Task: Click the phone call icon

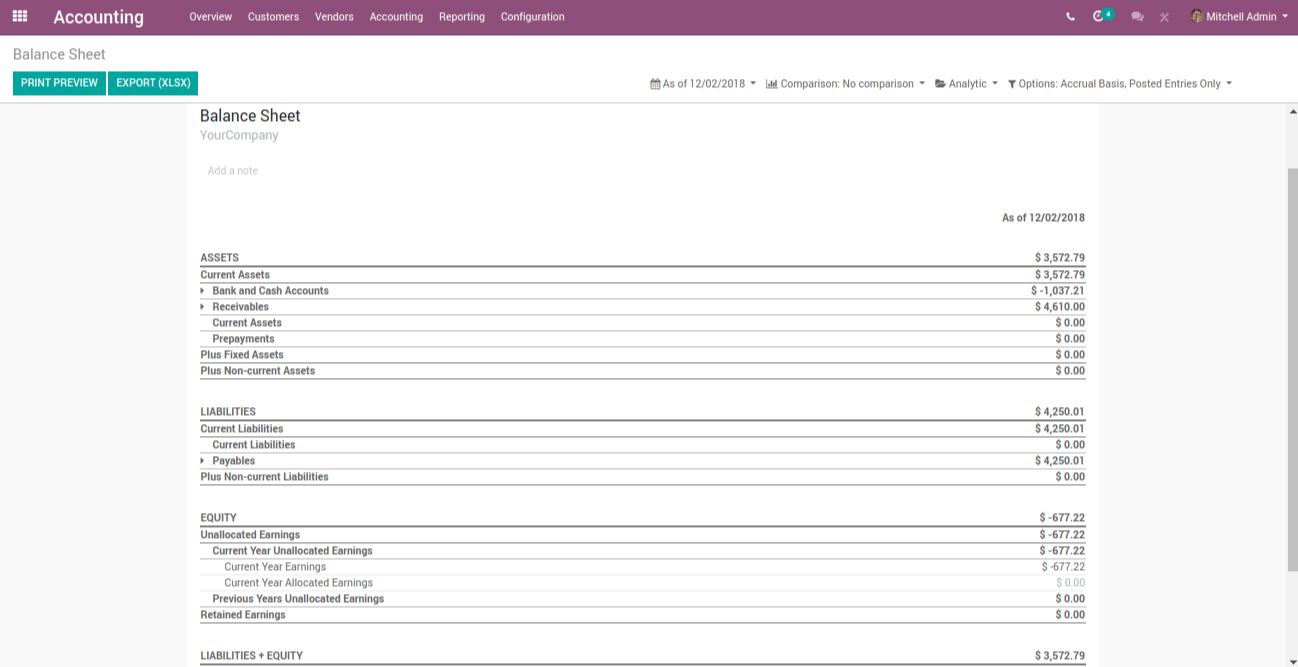Action: point(1071,17)
